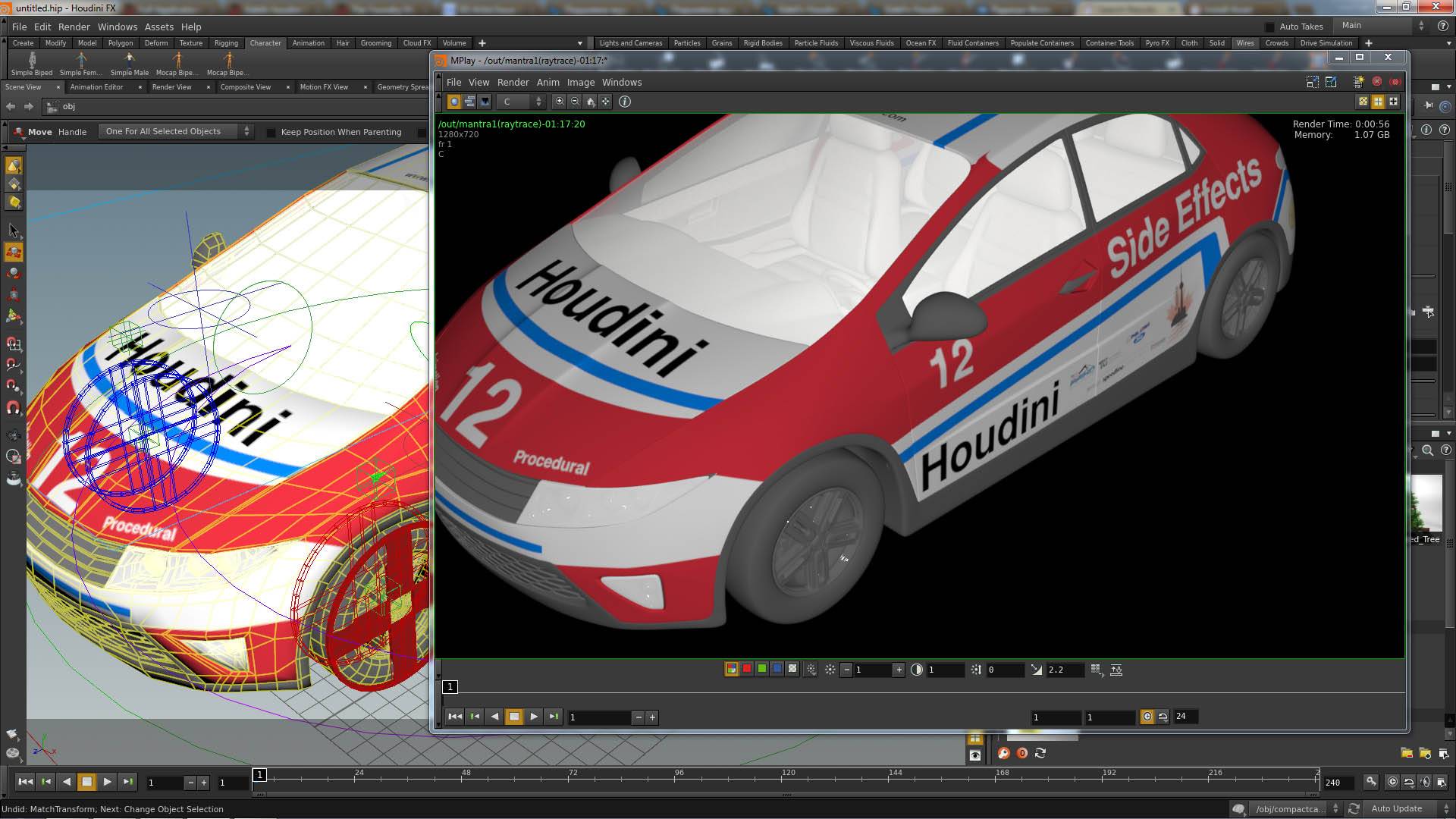The image size is (1456, 819).
Task: Click the LUT lookup table icon in MPlay
Action: coord(1096,670)
